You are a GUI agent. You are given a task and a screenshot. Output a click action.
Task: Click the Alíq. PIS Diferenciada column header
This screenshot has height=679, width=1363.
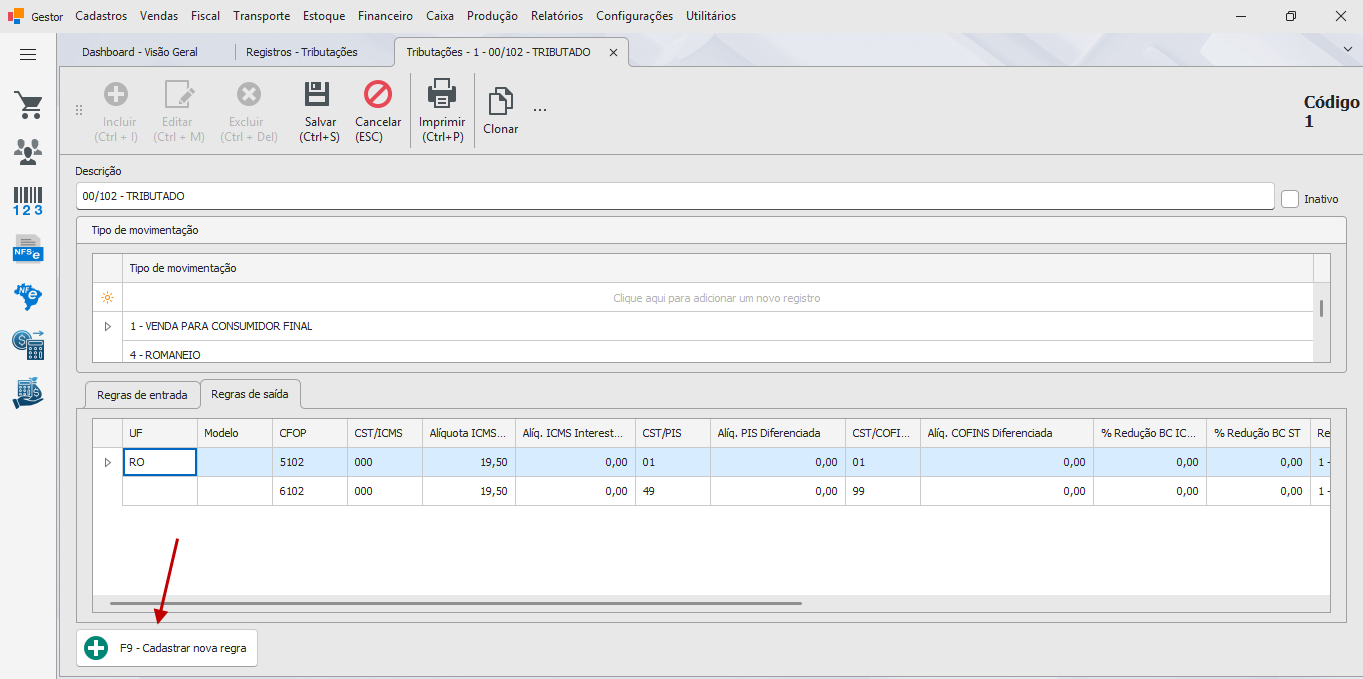pyautogui.click(x=777, y=433)
